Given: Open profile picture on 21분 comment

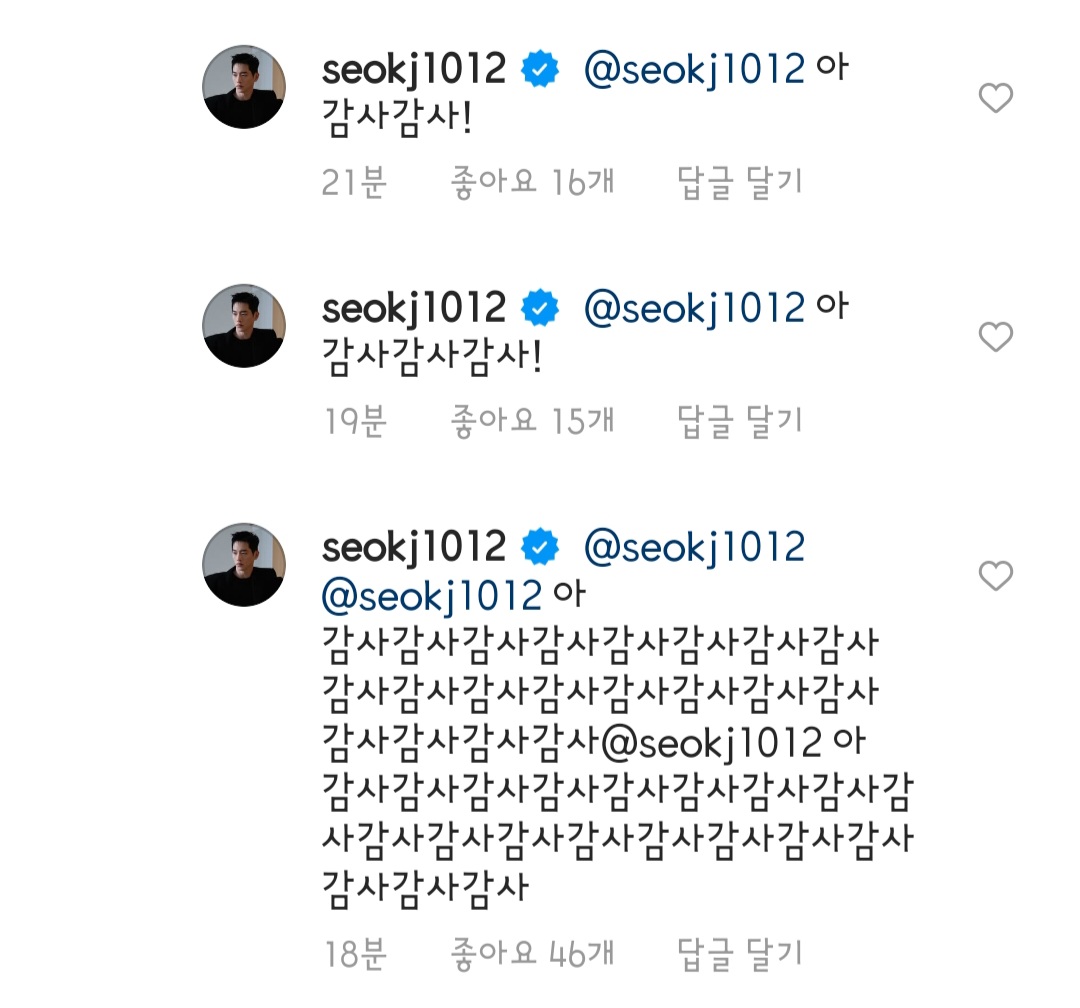Looking at the screenshot, I should (244, 86).
